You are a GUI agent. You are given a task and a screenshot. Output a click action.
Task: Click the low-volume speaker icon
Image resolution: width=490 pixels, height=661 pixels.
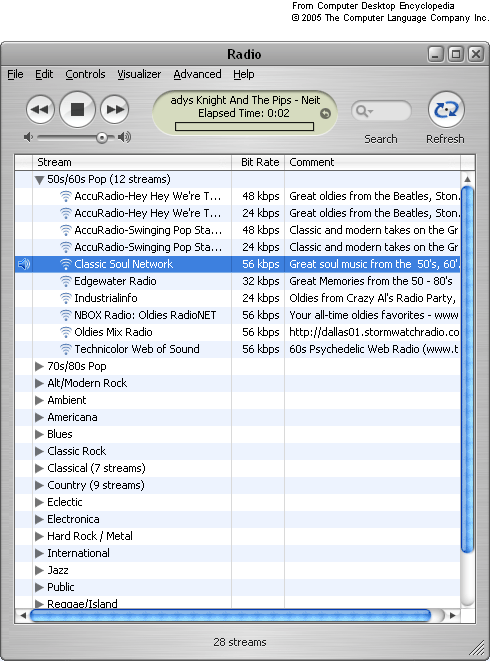click(28, 137)
